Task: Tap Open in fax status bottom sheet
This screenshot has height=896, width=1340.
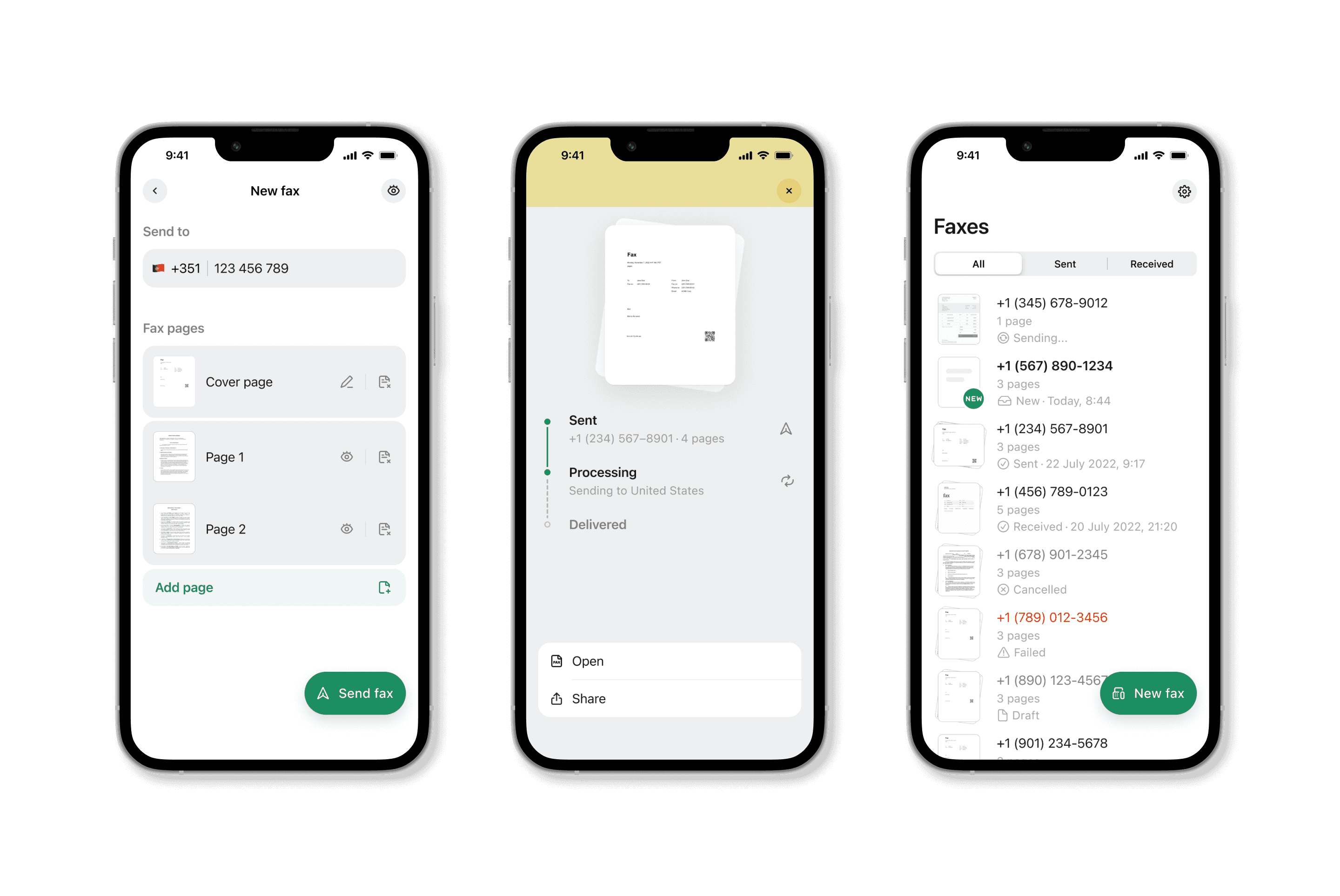Action: tap(671, 661)
